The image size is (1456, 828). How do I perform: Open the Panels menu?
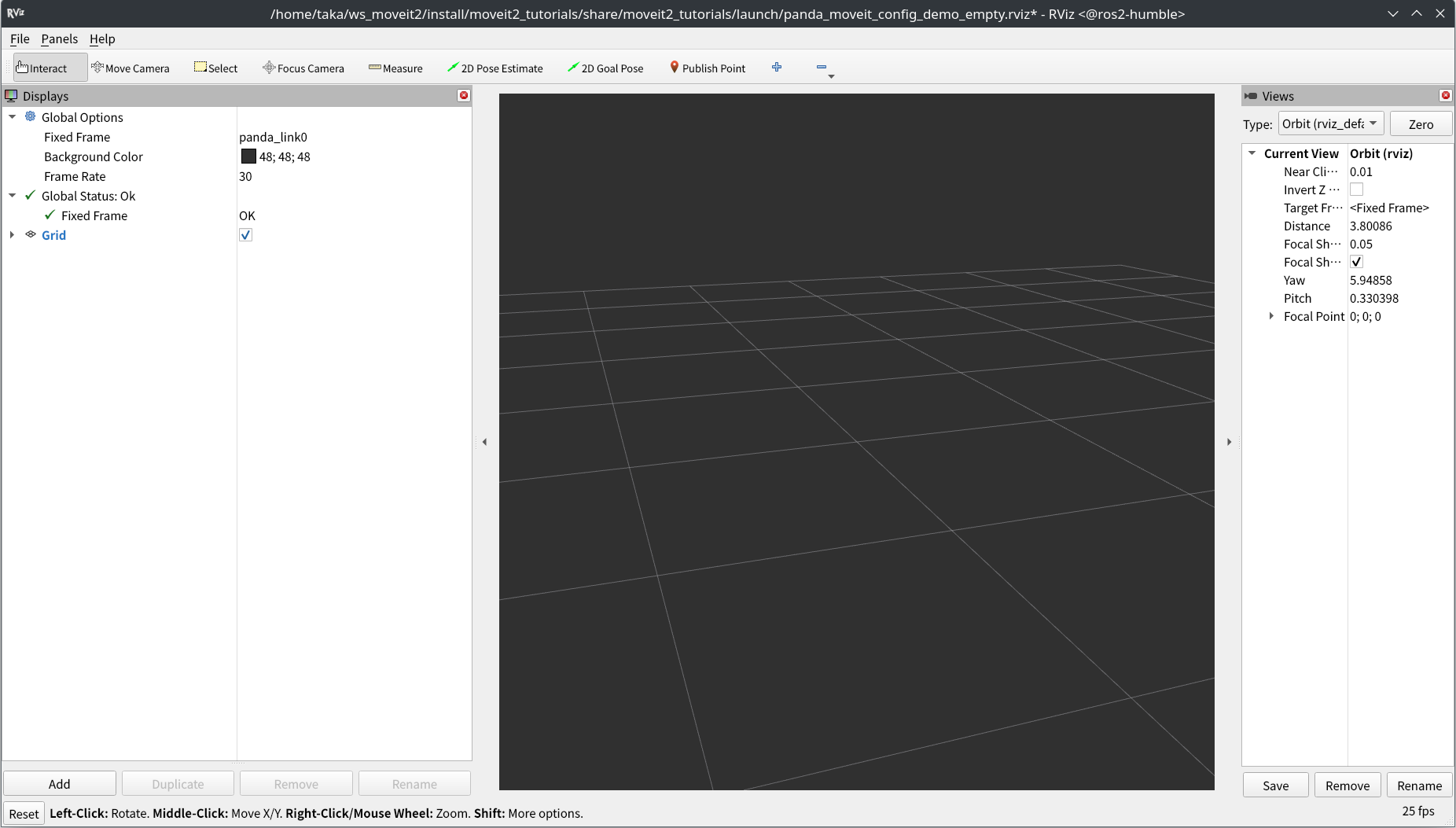point(60,39)
